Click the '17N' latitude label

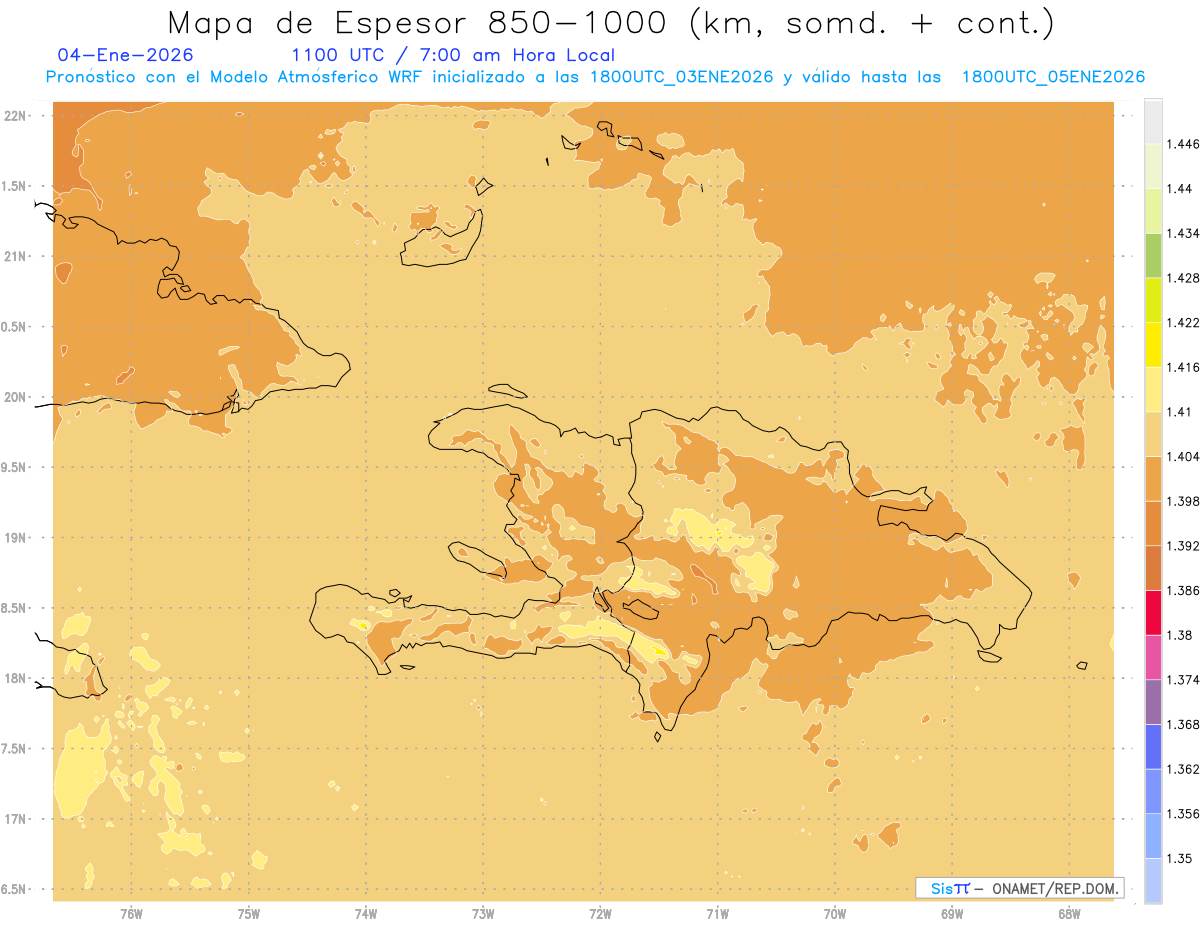pos(17,819)
